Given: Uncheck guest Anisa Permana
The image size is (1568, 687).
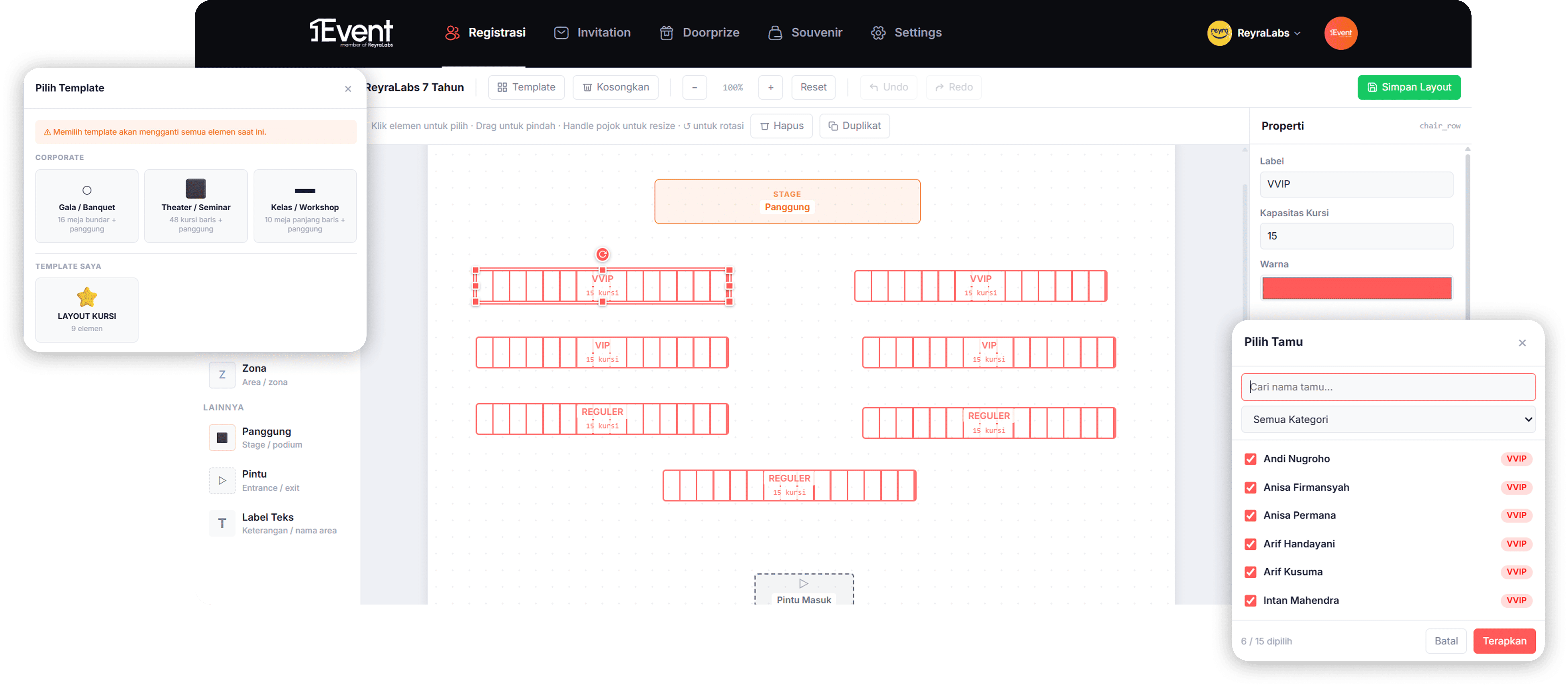Looking at the screenshot, I should (1250, 515).
